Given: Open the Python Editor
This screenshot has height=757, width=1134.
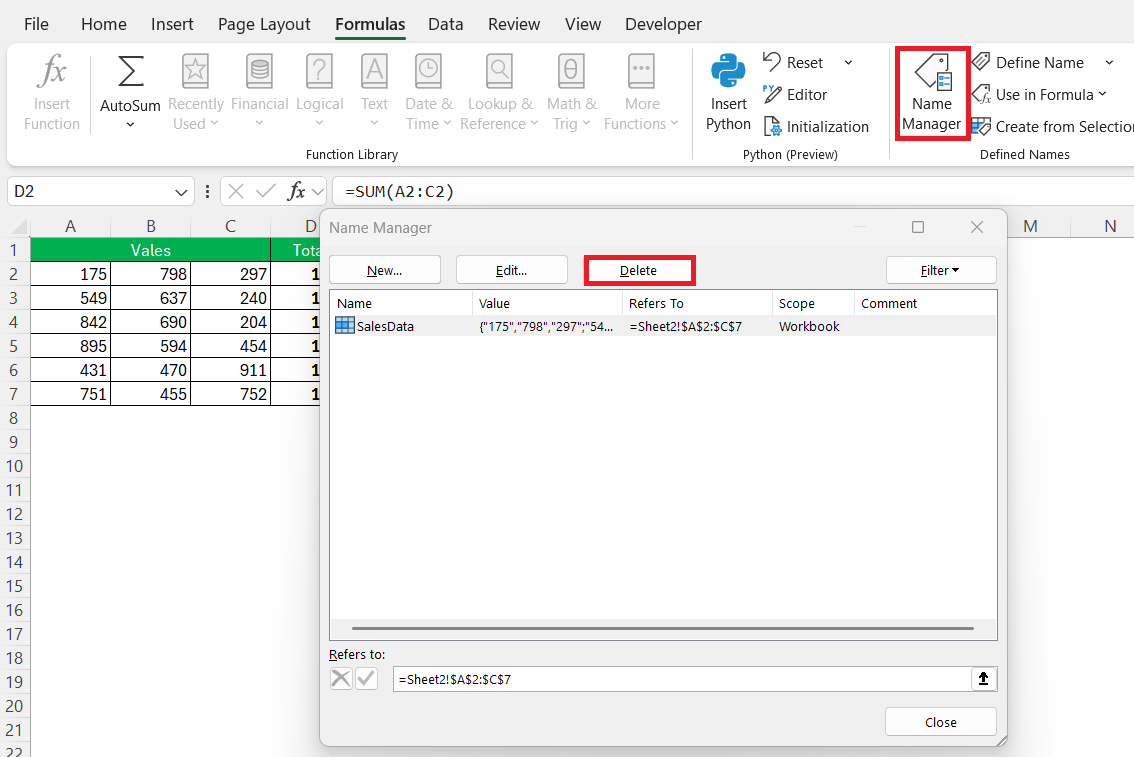Looking at the screenshot, I should coord(795,95).
